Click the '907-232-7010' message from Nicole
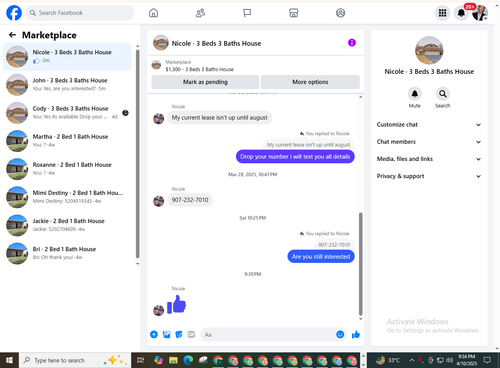 [x=190, y=200]
